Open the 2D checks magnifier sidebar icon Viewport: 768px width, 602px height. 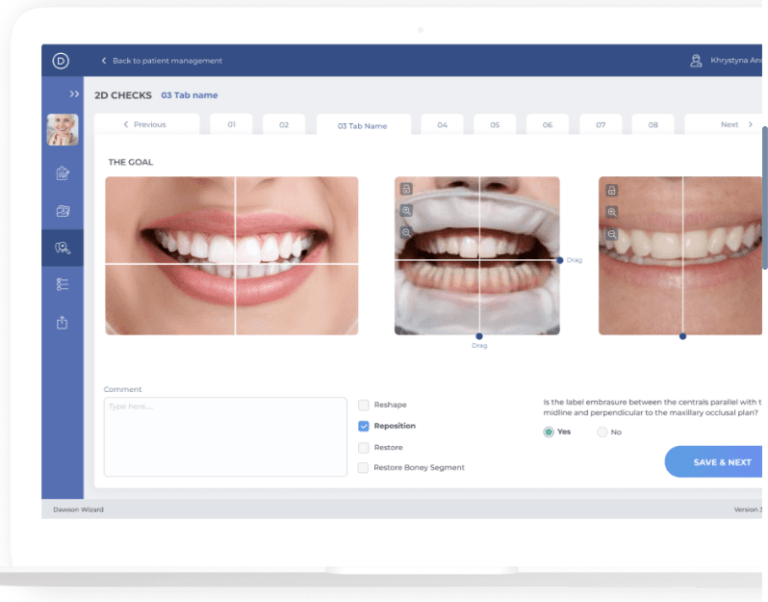click(62, 247)
